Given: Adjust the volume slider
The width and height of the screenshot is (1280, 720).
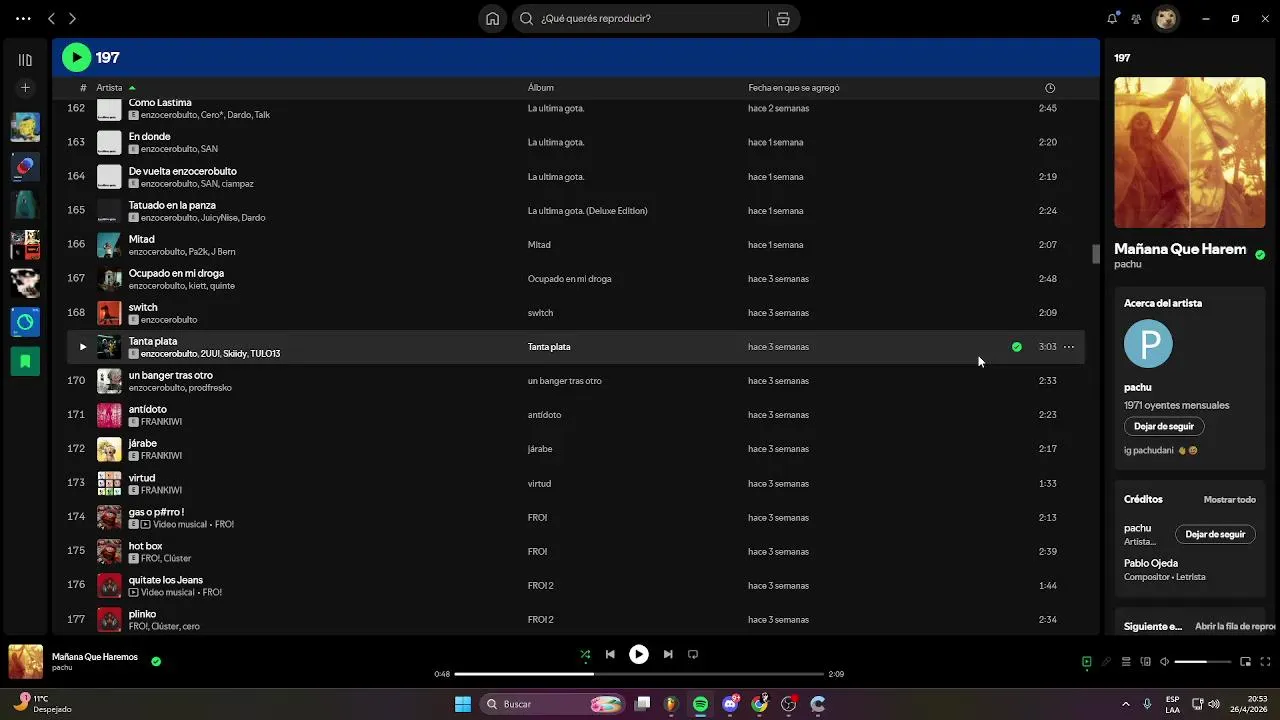Looking at the screenshot, I should pyautogui.click(x=1203, y=661).
